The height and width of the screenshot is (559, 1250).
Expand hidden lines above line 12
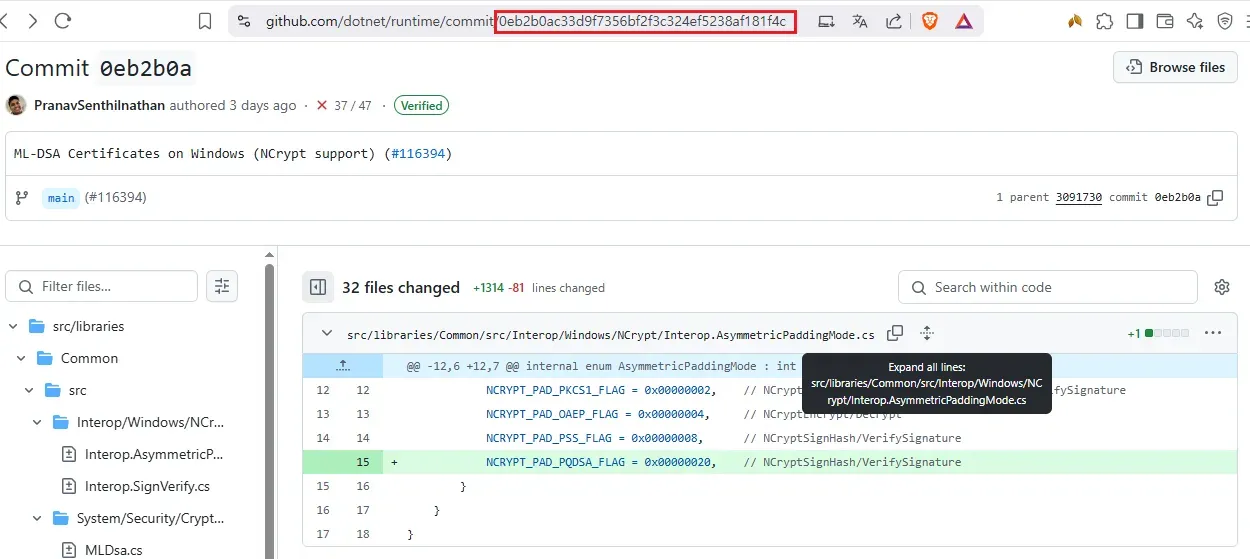(x=343, y=366)
